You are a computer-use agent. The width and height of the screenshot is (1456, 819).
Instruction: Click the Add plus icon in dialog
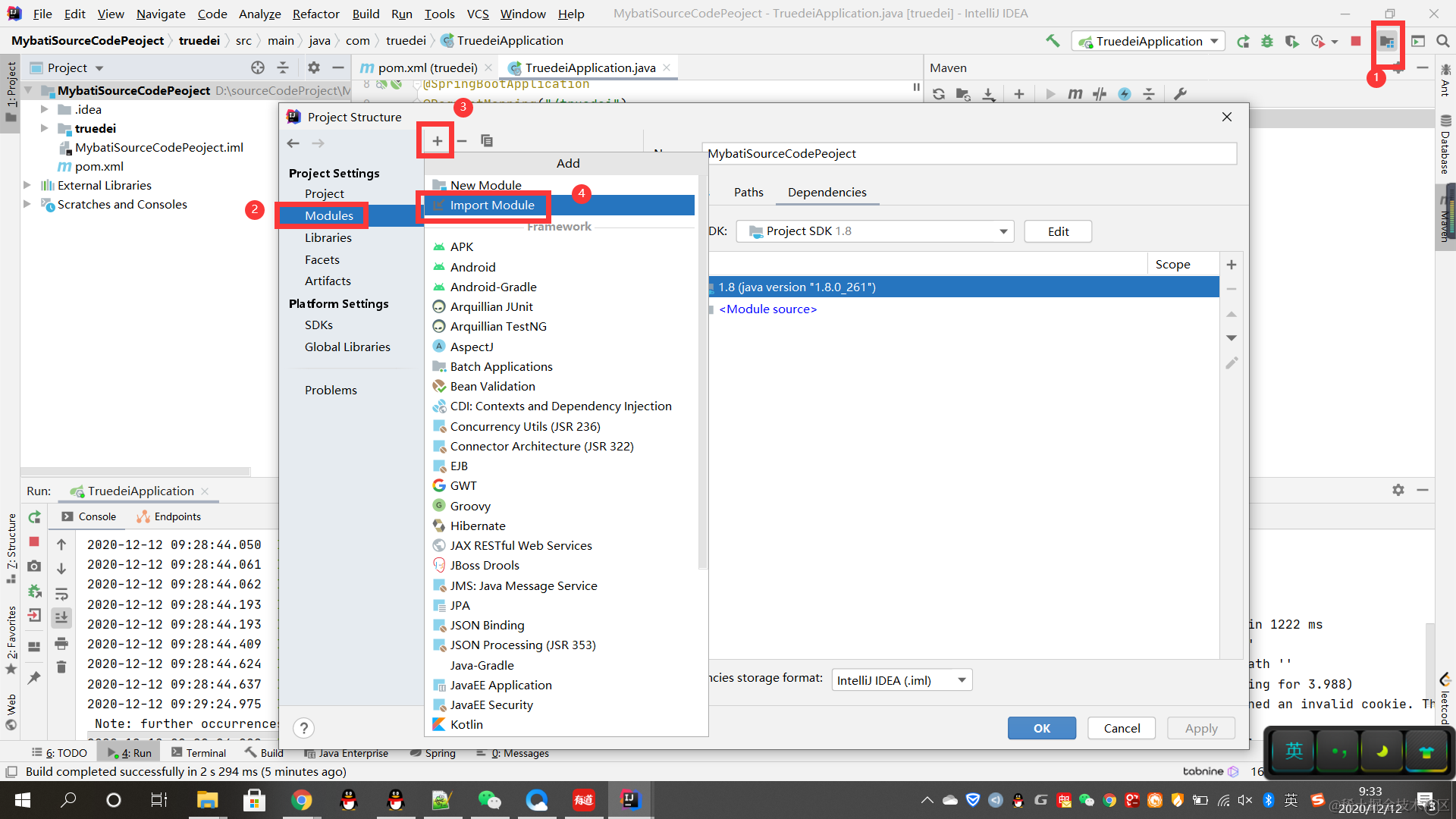(x=437, y=141)
